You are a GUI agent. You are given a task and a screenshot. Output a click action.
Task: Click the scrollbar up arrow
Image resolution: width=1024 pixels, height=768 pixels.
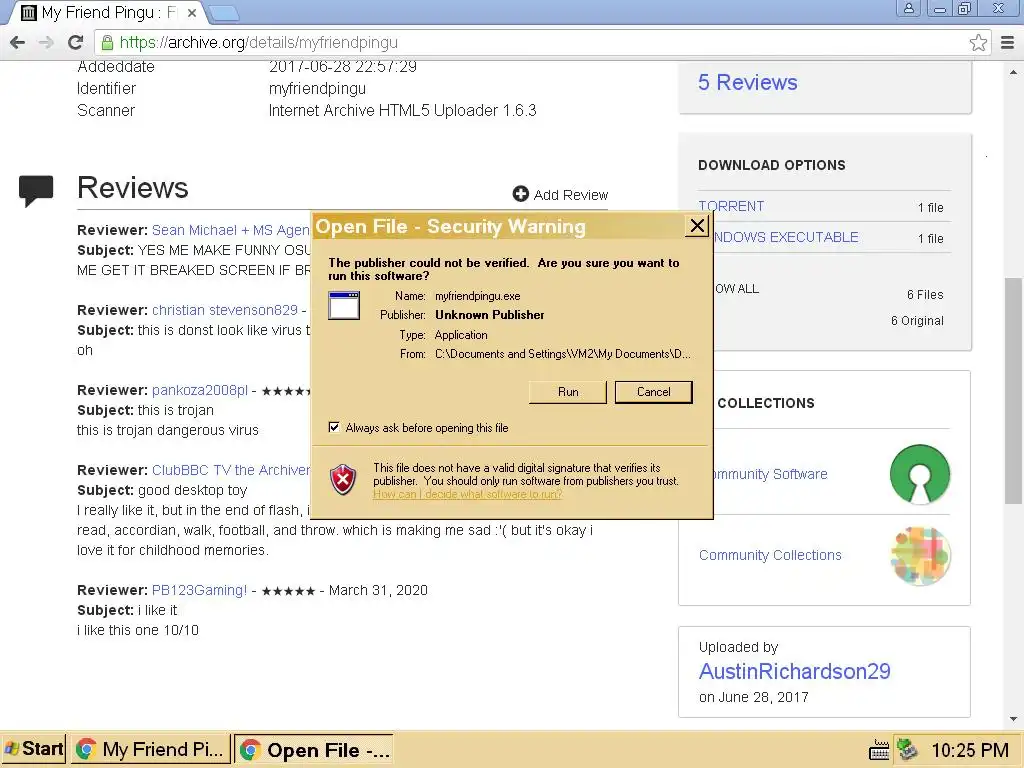pos(1013,72)
